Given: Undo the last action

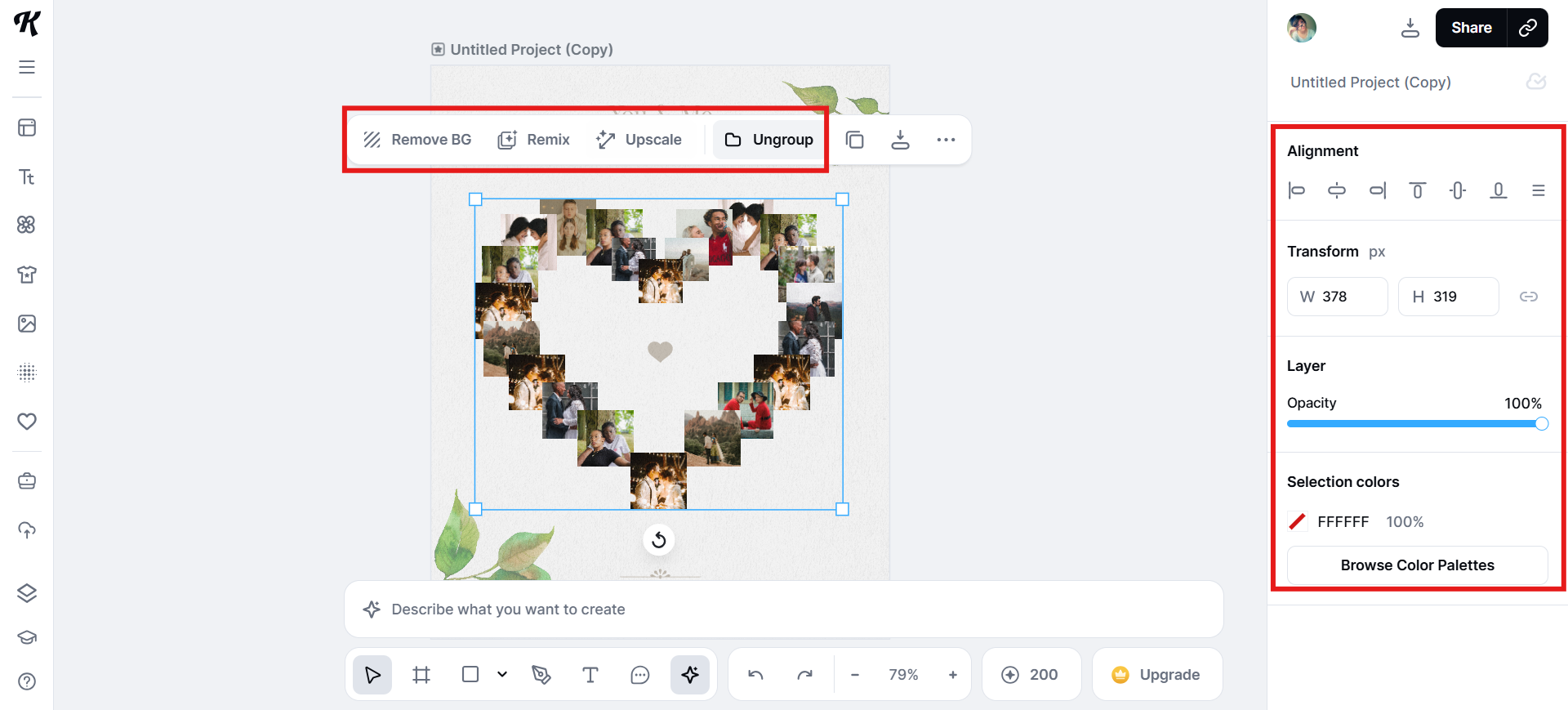Looking at the screenshot, I should (755, 675).
